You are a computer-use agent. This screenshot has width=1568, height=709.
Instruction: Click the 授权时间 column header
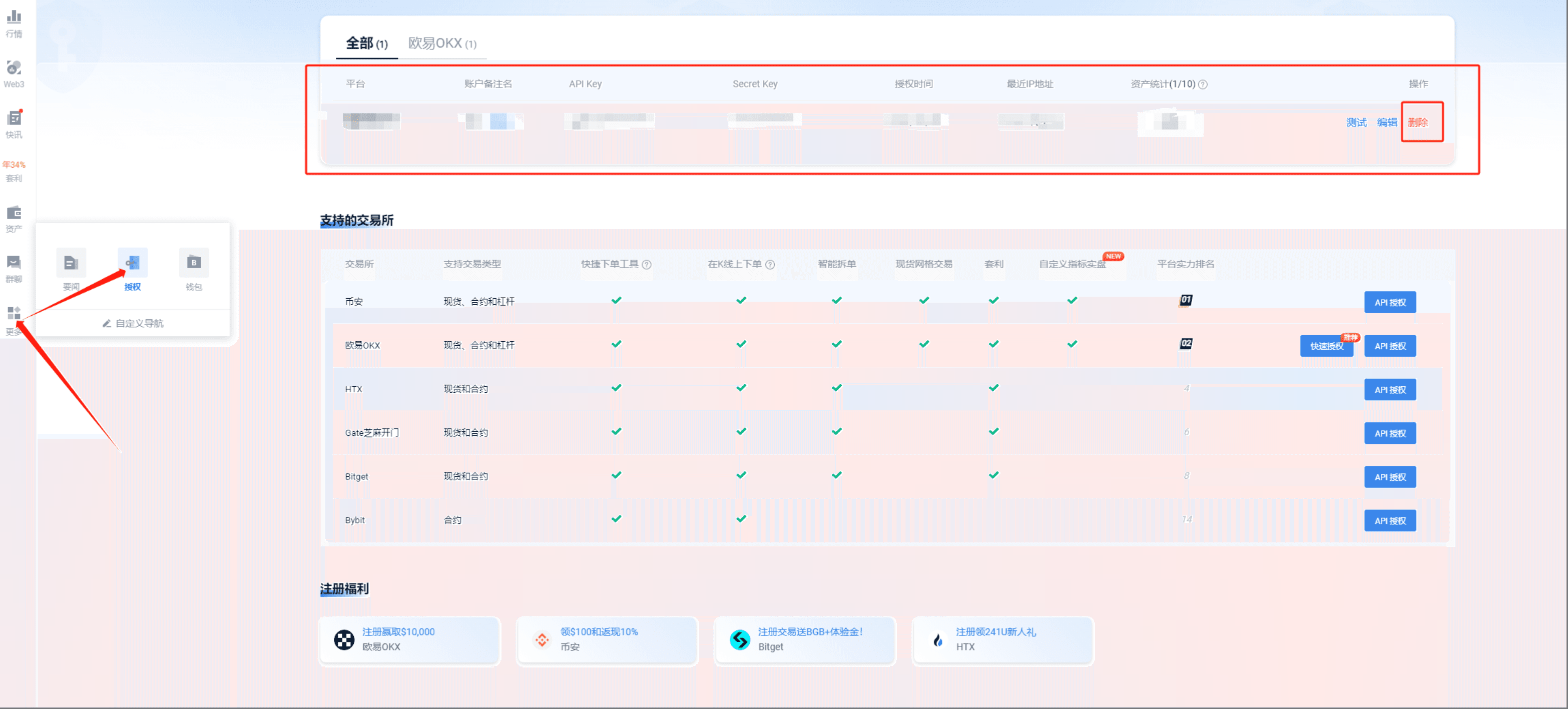point(914,84)
